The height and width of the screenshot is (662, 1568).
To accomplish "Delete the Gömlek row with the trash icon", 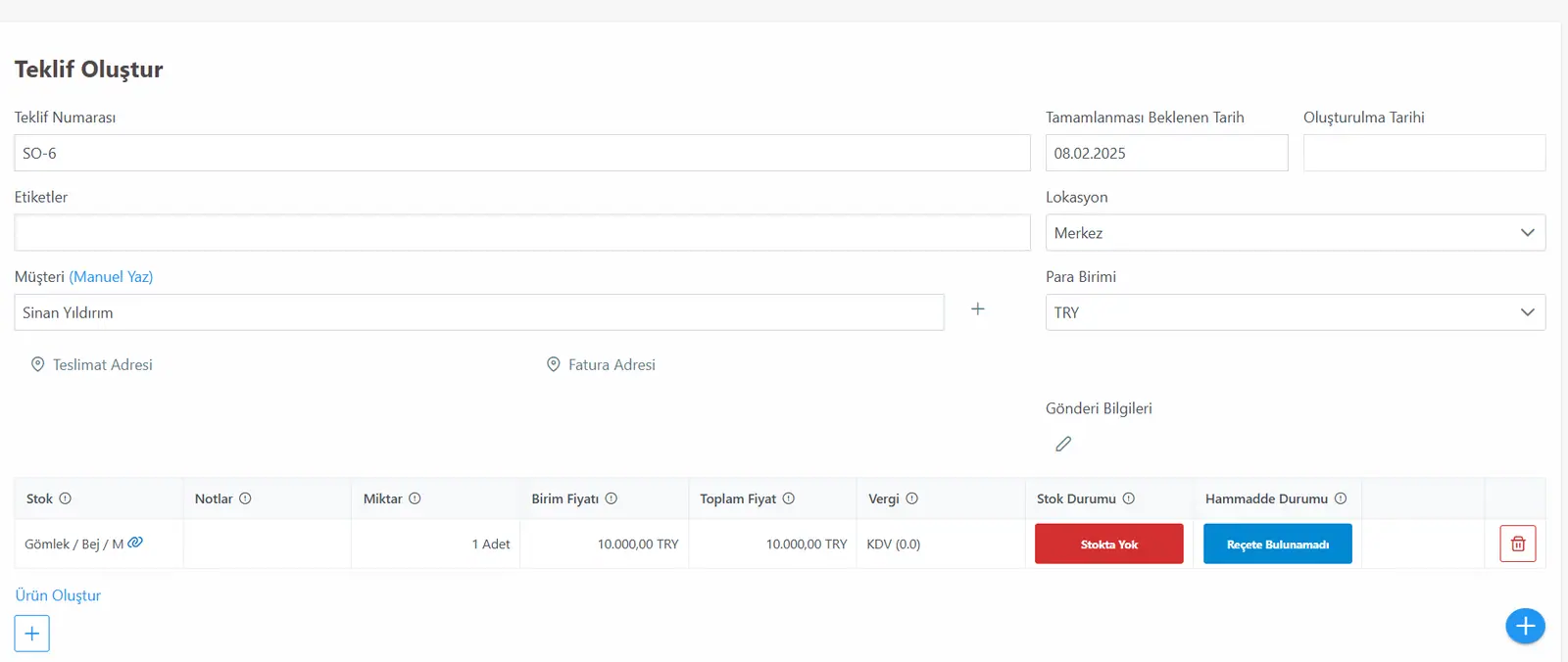I will point(1517,544).
